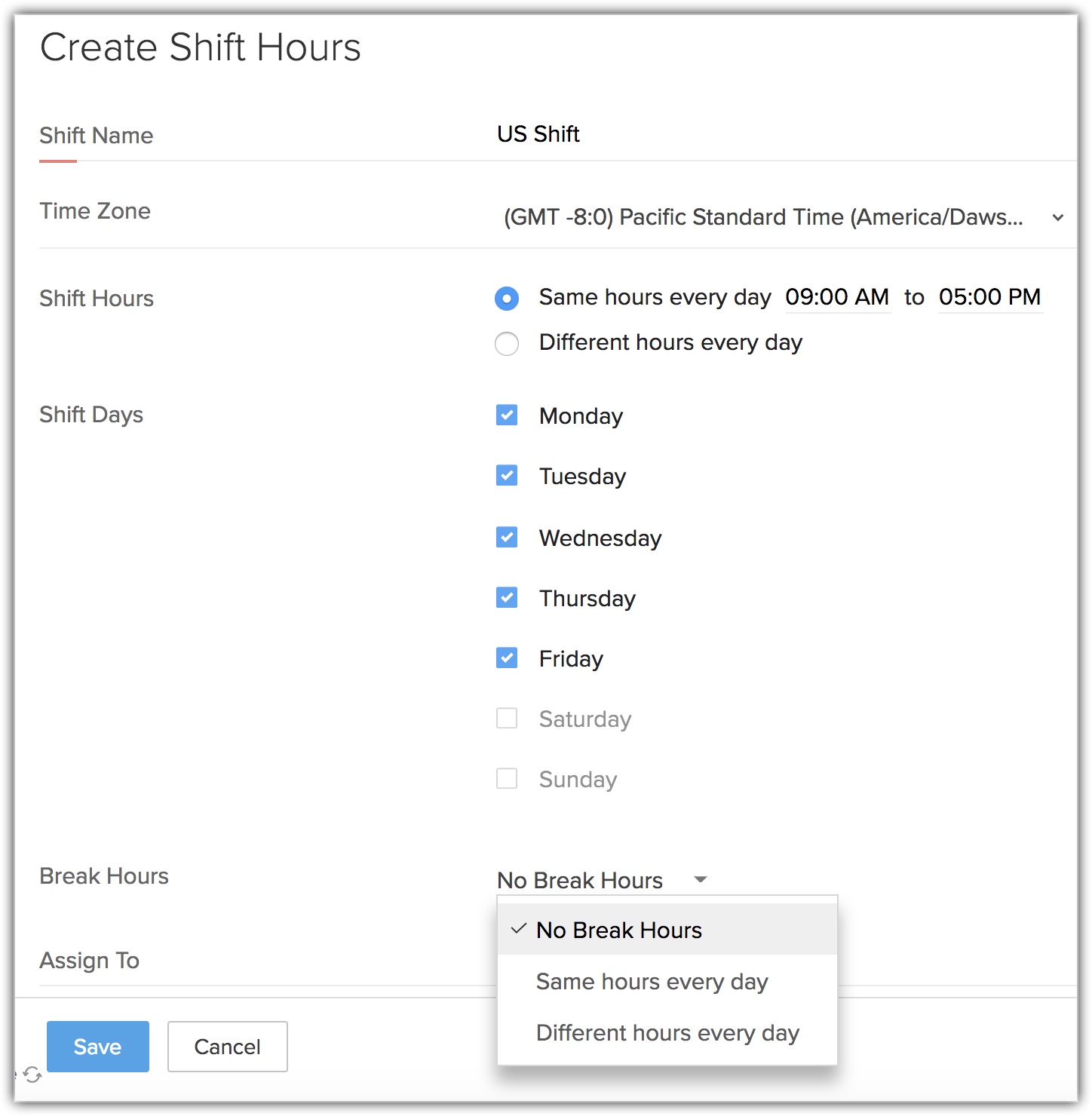Toggle the Wednesday checkbox
Image resolution: width=1092 pixels, height=1116 pixels.
coord(507,538)
